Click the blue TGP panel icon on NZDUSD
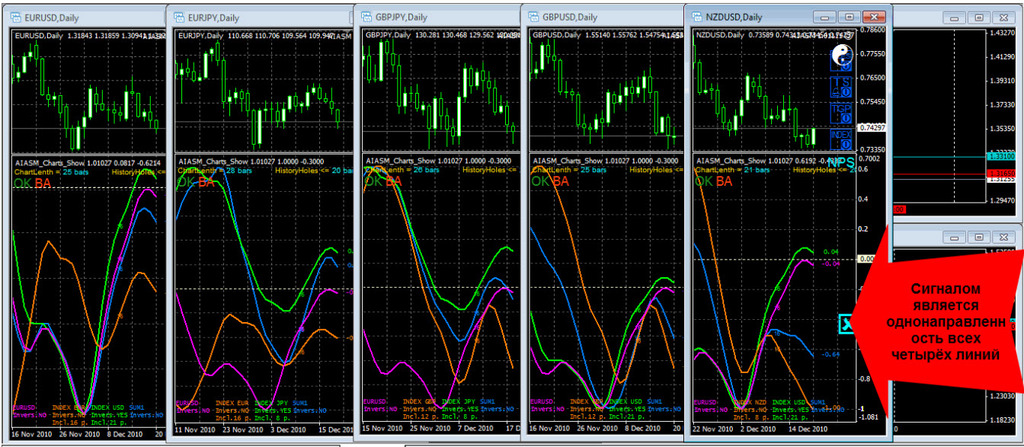 click(x=841, y=113)
